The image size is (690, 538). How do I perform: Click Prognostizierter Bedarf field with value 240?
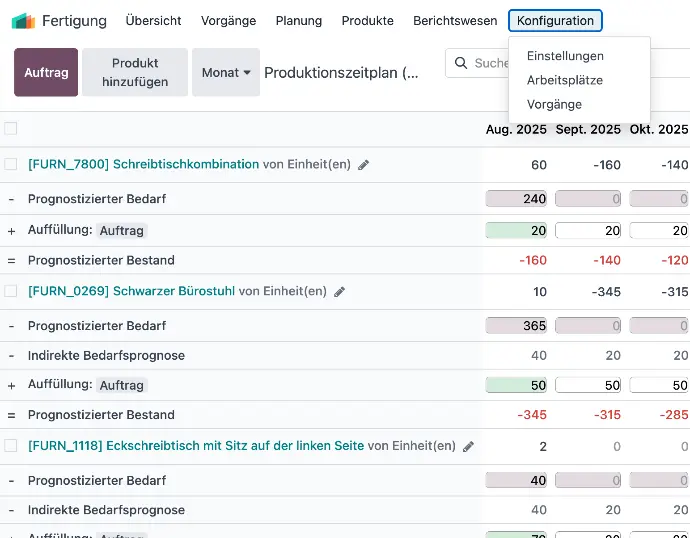click(516, 199)
